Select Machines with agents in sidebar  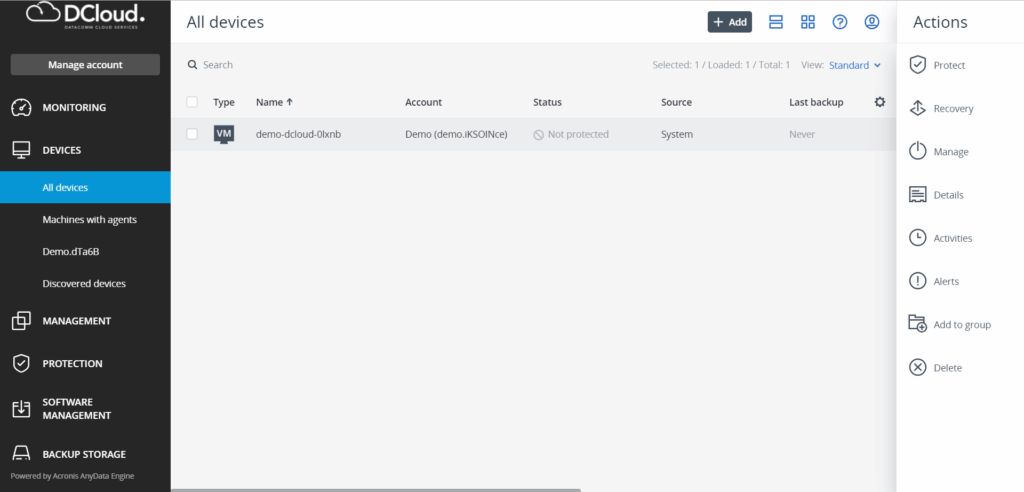click(x=89, y=219)
